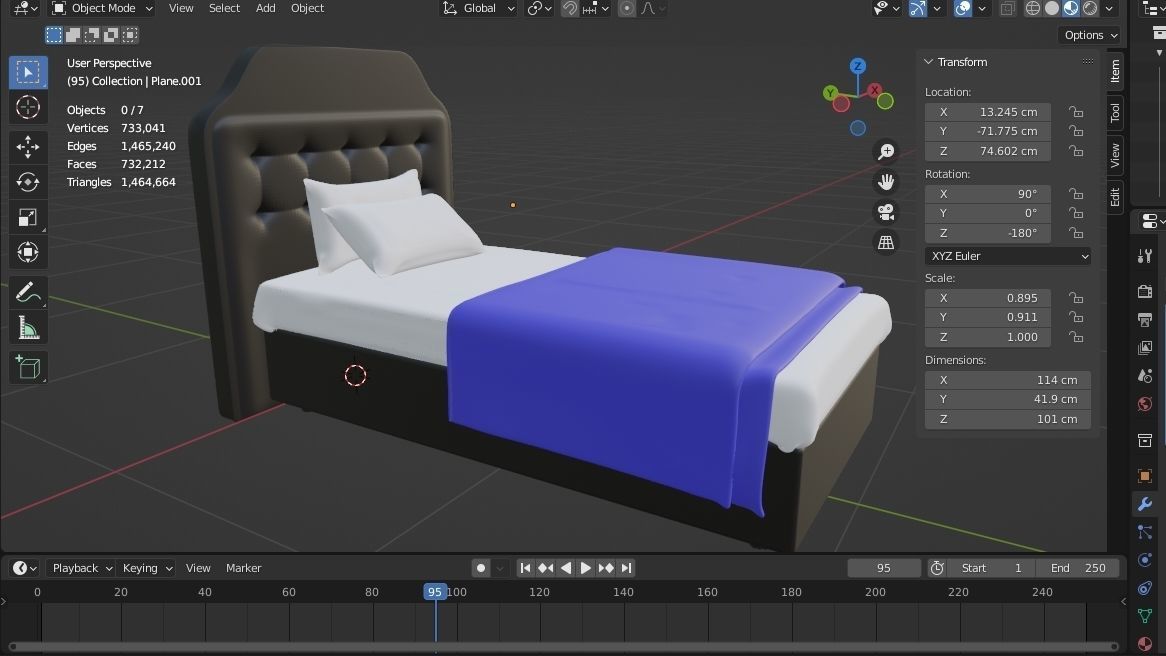Pick the Measure ruler tool
The height and width of the screenshot is (656, 1166).
pyautogui.click(x=28, y=328)
